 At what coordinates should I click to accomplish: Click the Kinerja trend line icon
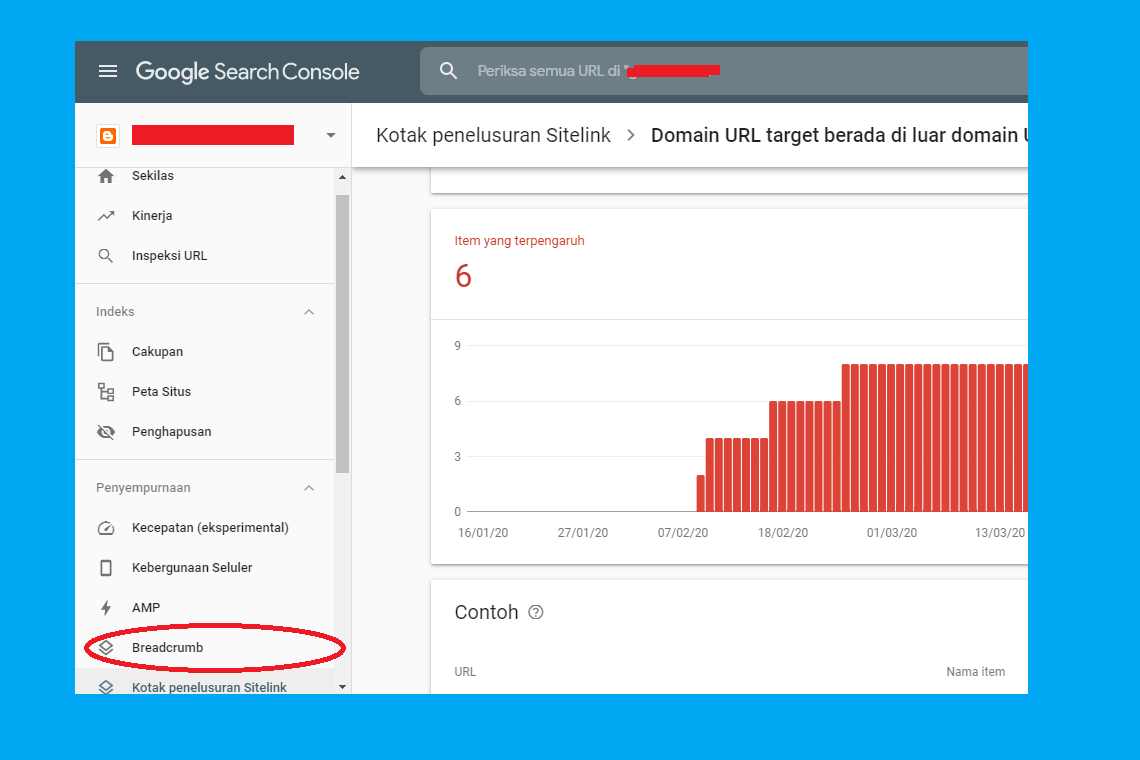106,216
